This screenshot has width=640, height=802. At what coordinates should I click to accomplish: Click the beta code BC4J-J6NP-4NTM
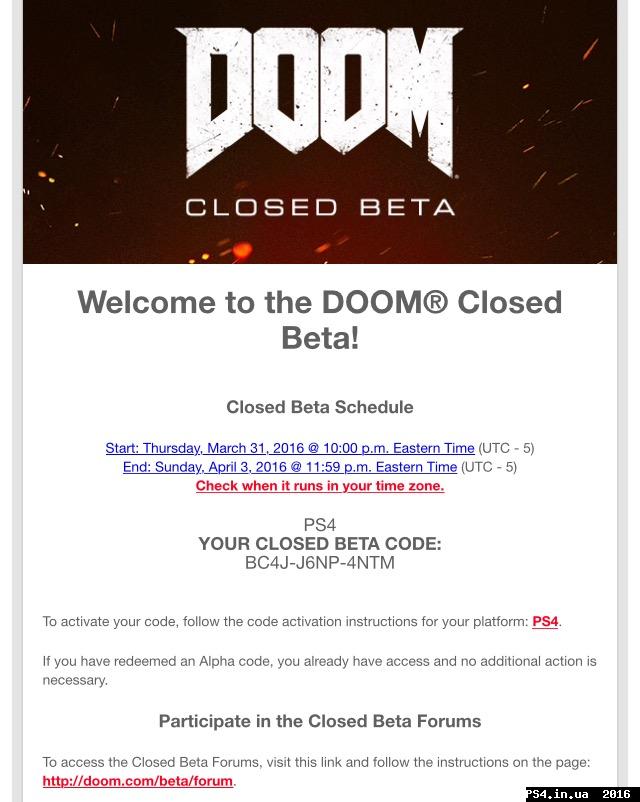(320, 563)
